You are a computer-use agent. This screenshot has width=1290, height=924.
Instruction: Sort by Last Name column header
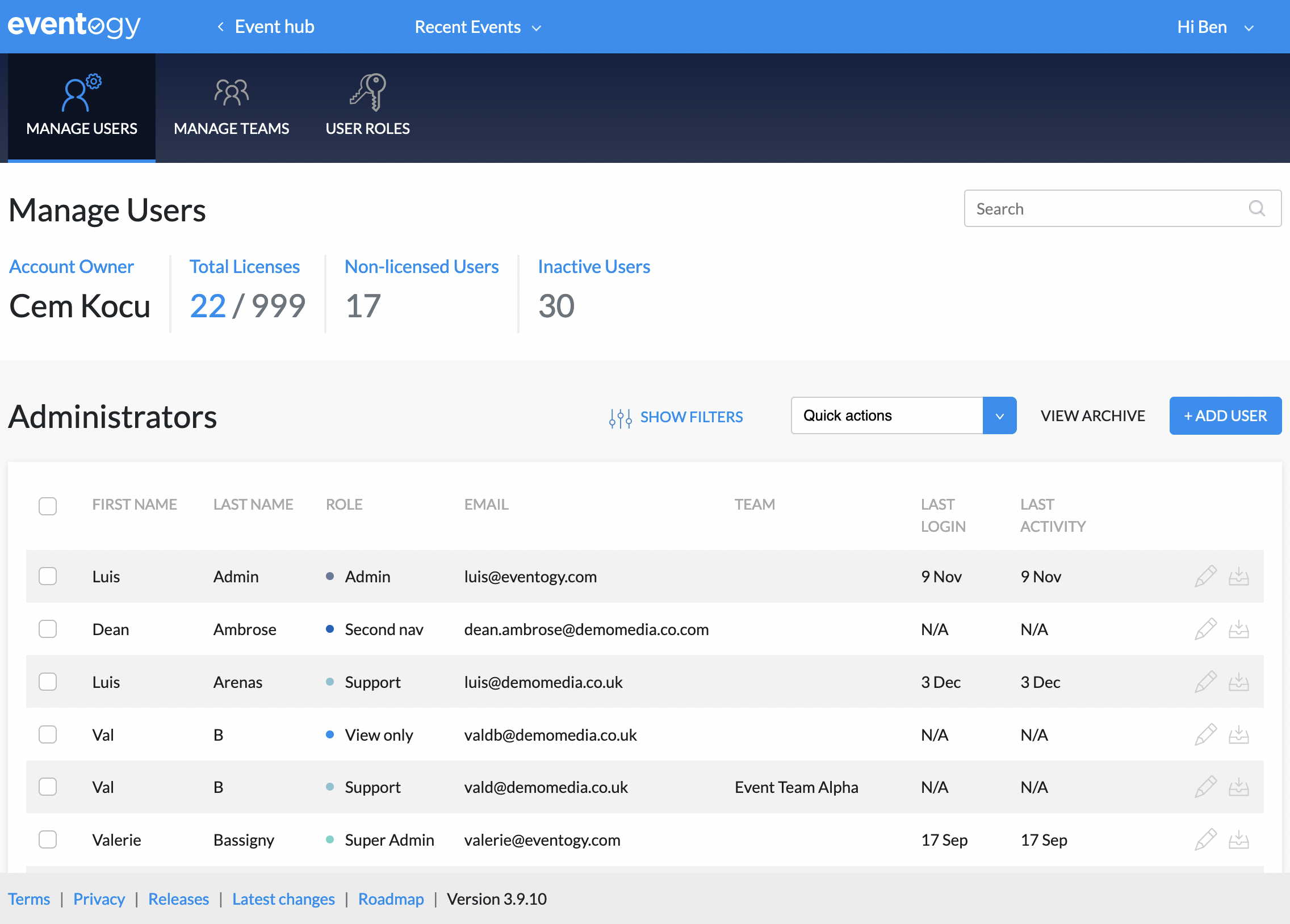click(x=253, y=505)
